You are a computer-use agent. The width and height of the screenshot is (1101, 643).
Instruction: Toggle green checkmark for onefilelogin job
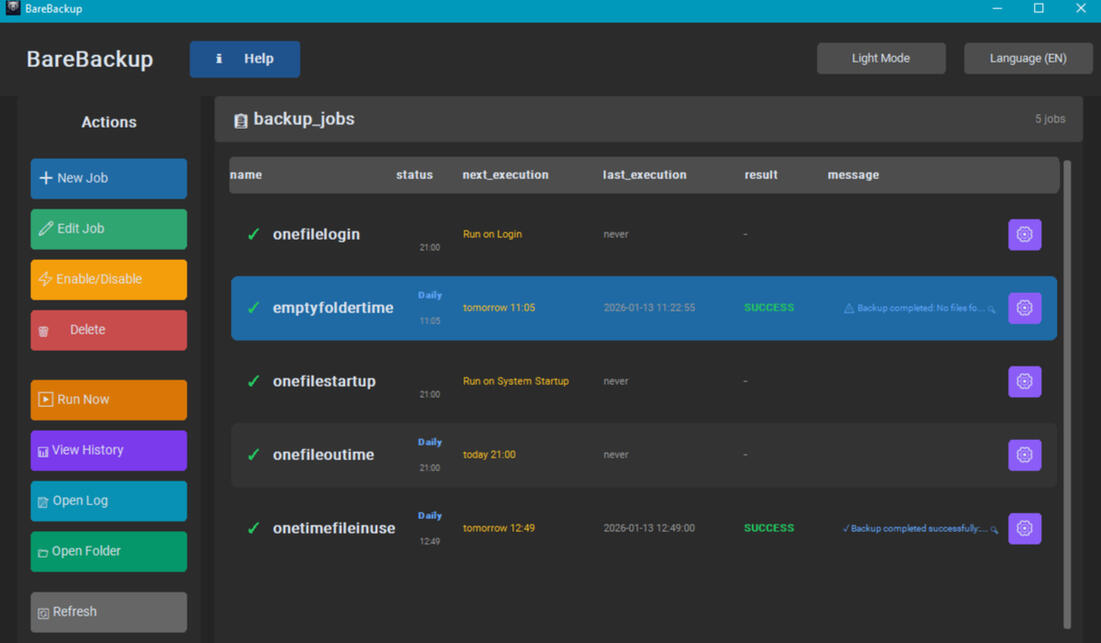click(x=253, y=234)
